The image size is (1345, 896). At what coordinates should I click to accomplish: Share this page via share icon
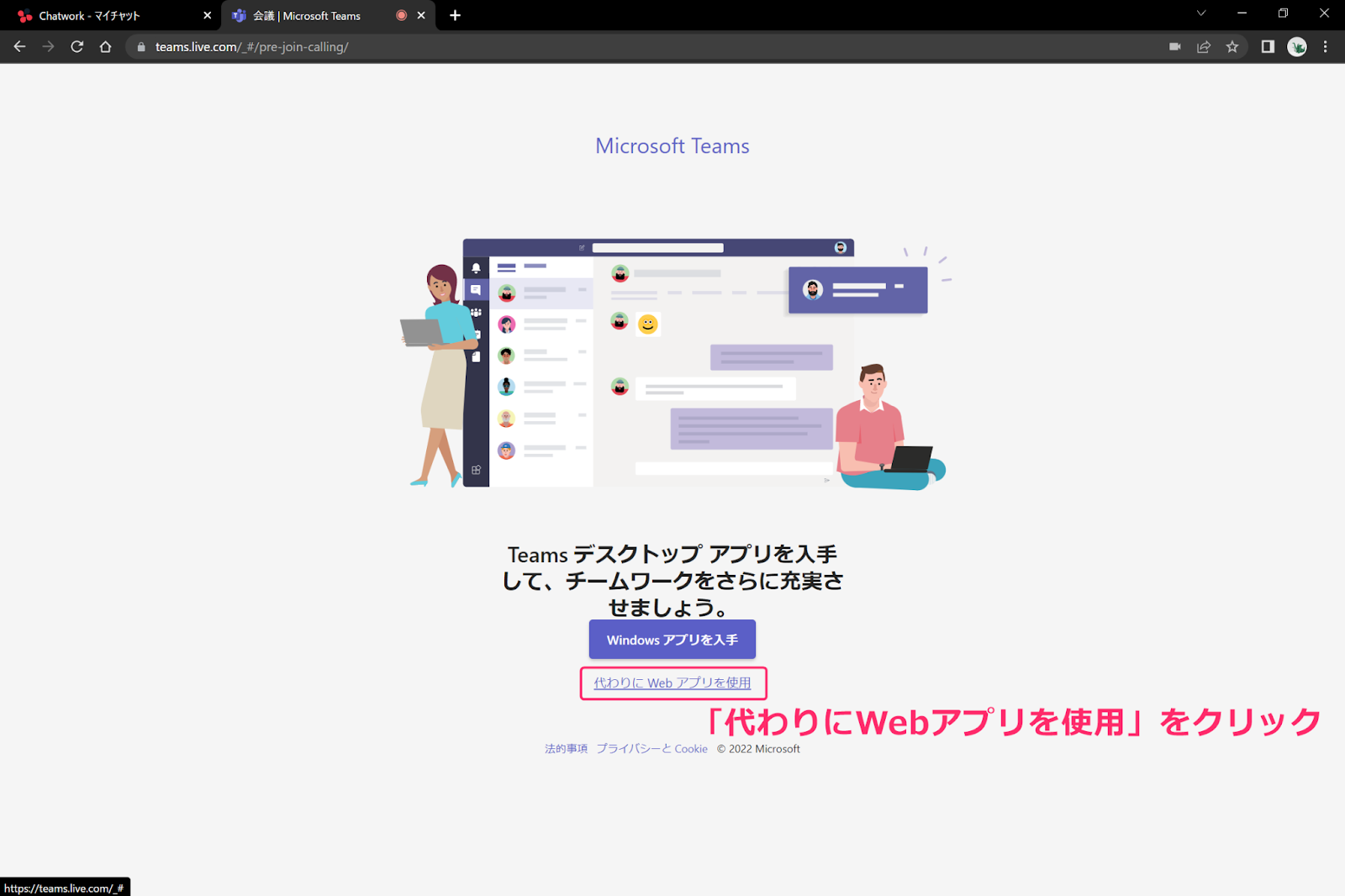click(x=1204, y=47)
